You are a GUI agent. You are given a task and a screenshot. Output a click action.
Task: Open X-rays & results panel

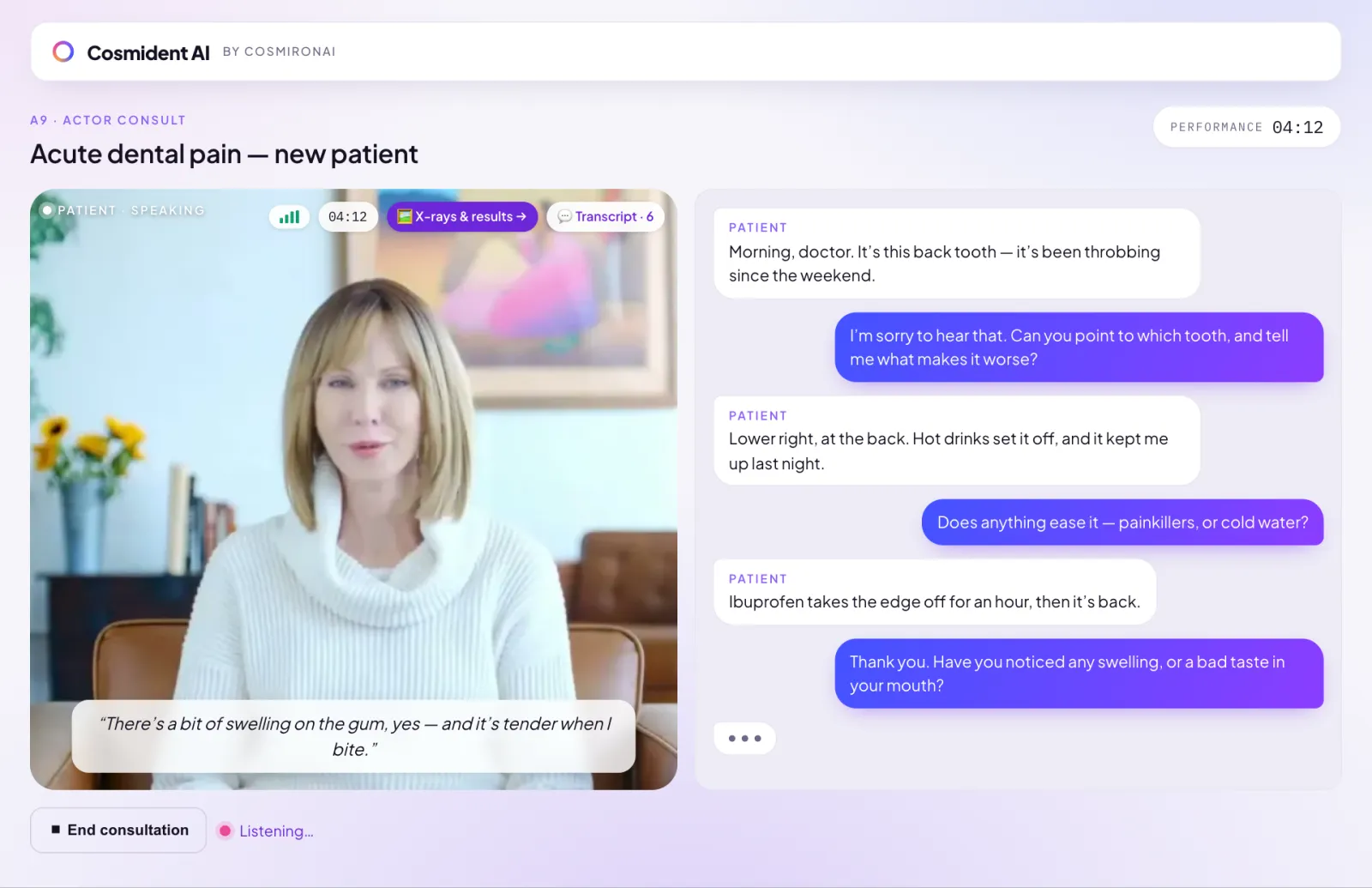click(x=462, y=216)
